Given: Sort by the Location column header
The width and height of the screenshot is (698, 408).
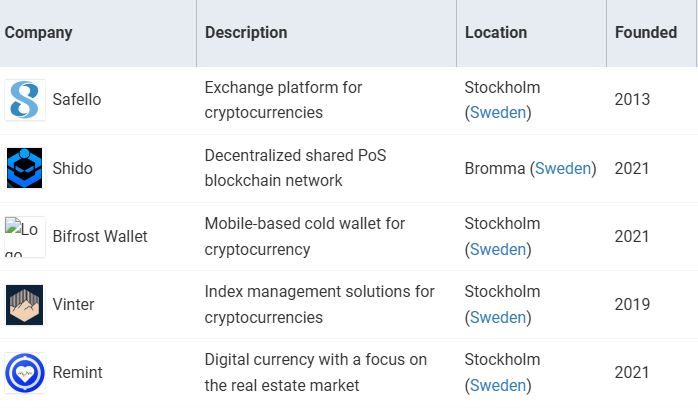Looking at the screenshot, I should pos(496,33).
